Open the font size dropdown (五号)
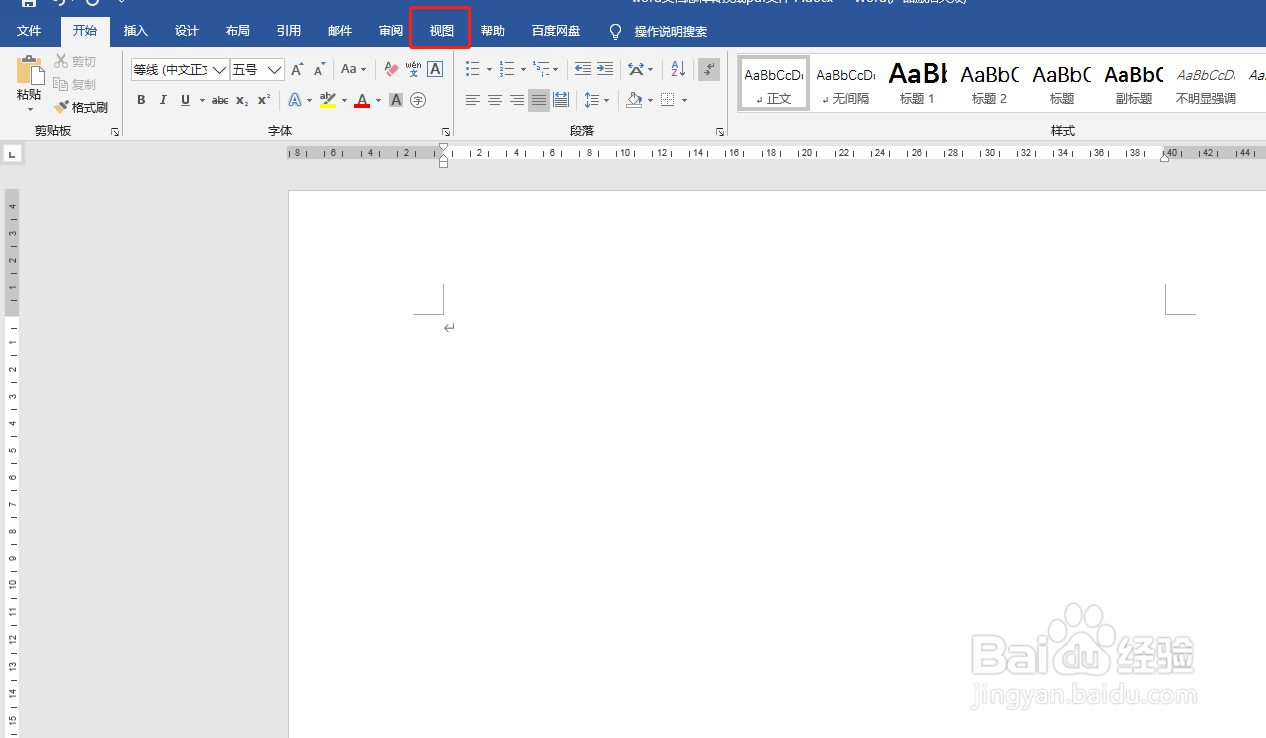 tap(274, 70)
